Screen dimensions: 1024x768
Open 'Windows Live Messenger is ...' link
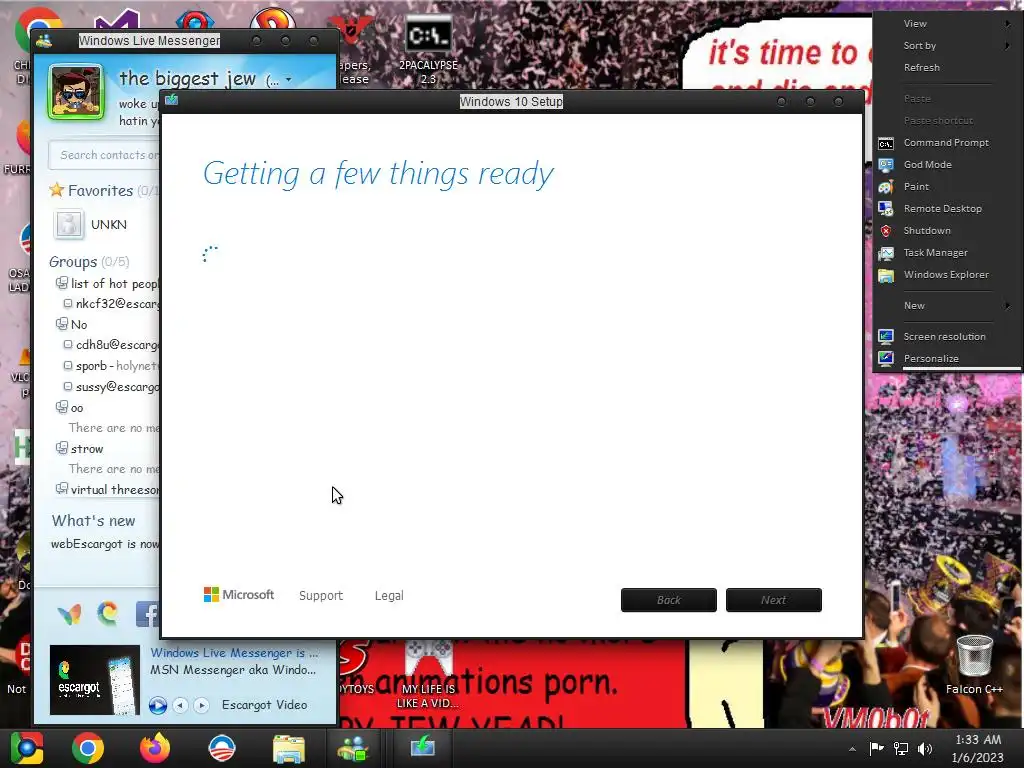pos(234,652)
